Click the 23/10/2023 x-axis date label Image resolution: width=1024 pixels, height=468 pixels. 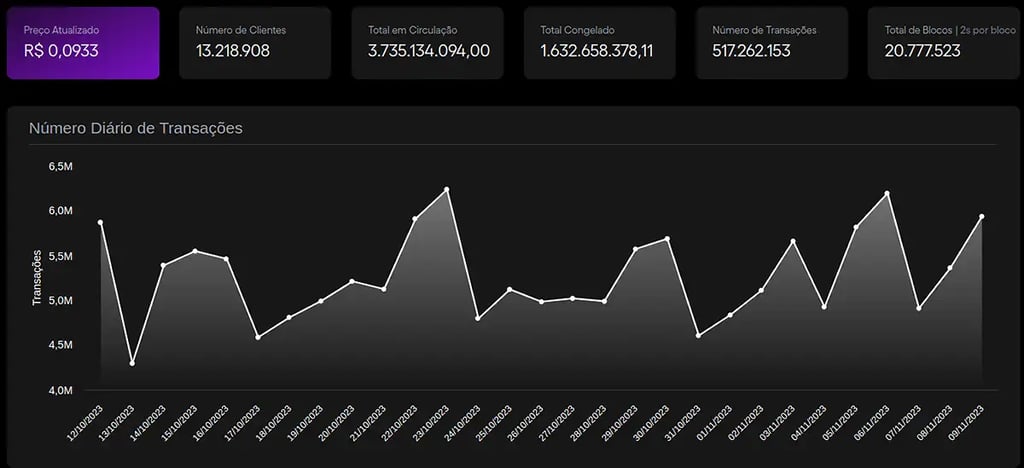point(431,422)
